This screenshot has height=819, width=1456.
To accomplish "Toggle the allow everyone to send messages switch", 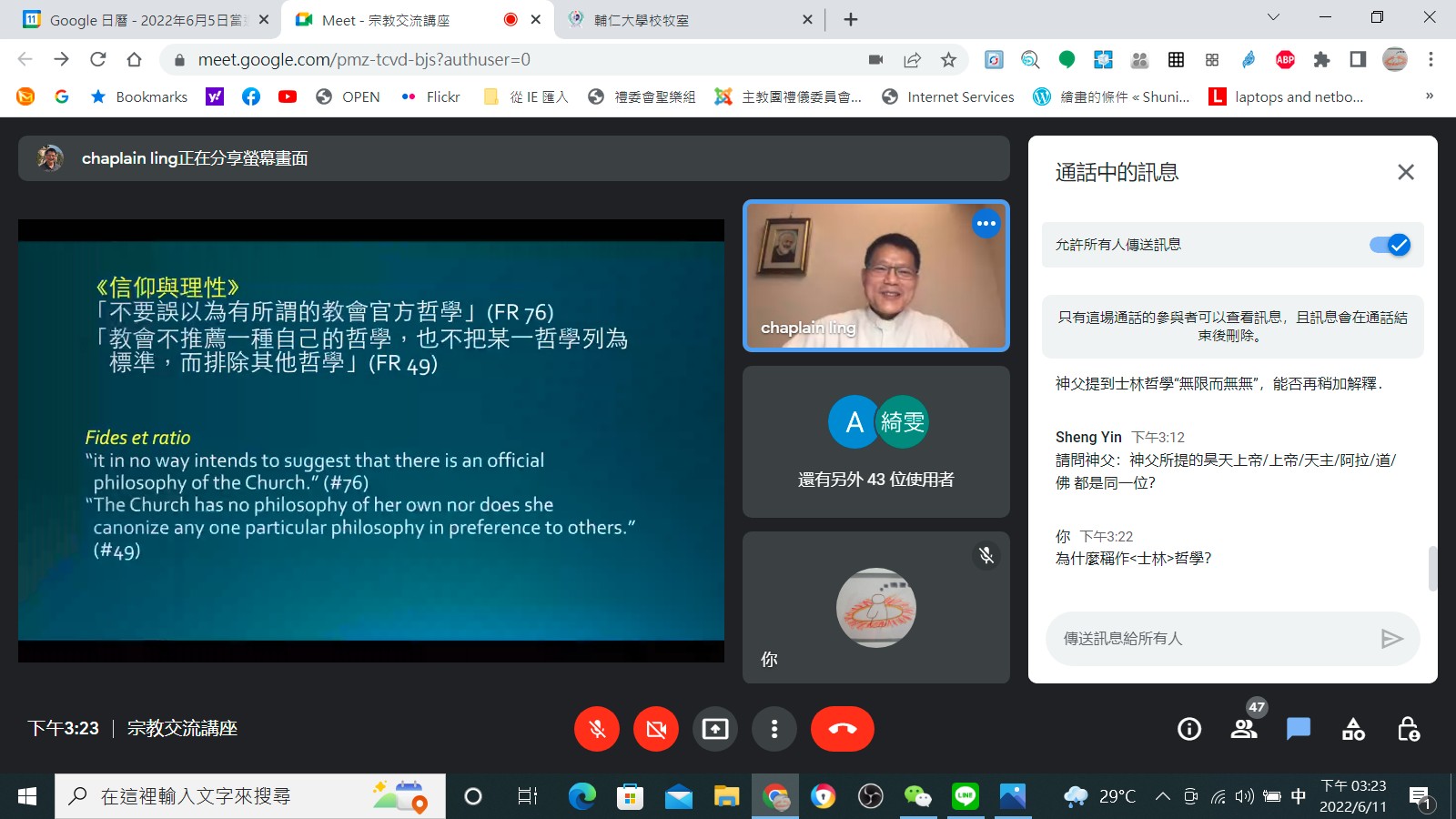I will point(1390,245).
